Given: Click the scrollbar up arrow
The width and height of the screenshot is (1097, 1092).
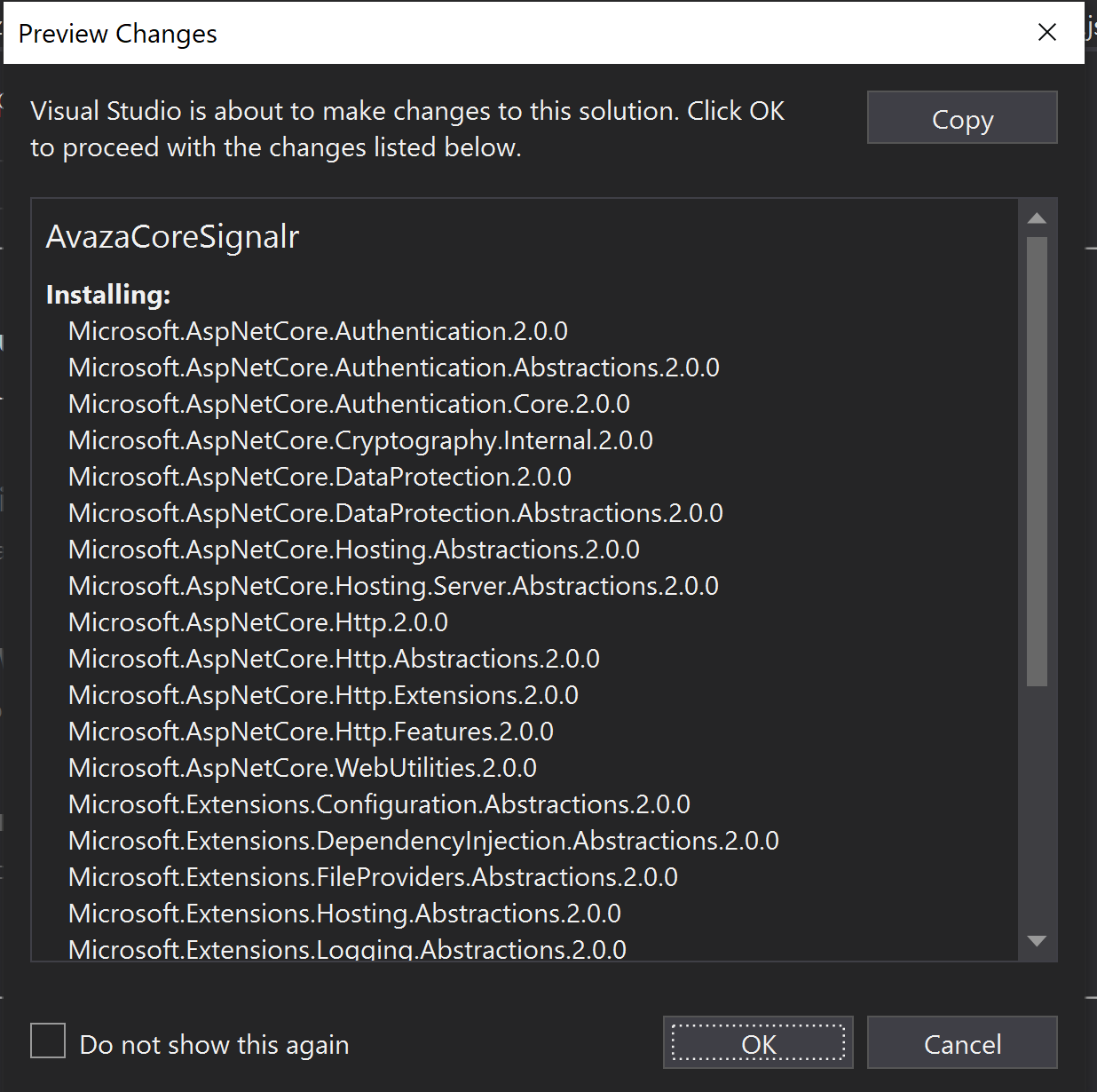Looking at the screenshot, I should click(1037, 216).
